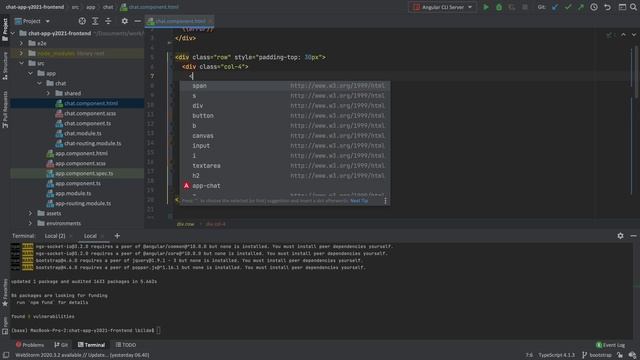Click the bootstrap Git branch widget
The height and width of the screenshot is (360, 640).
pos(597,355)
